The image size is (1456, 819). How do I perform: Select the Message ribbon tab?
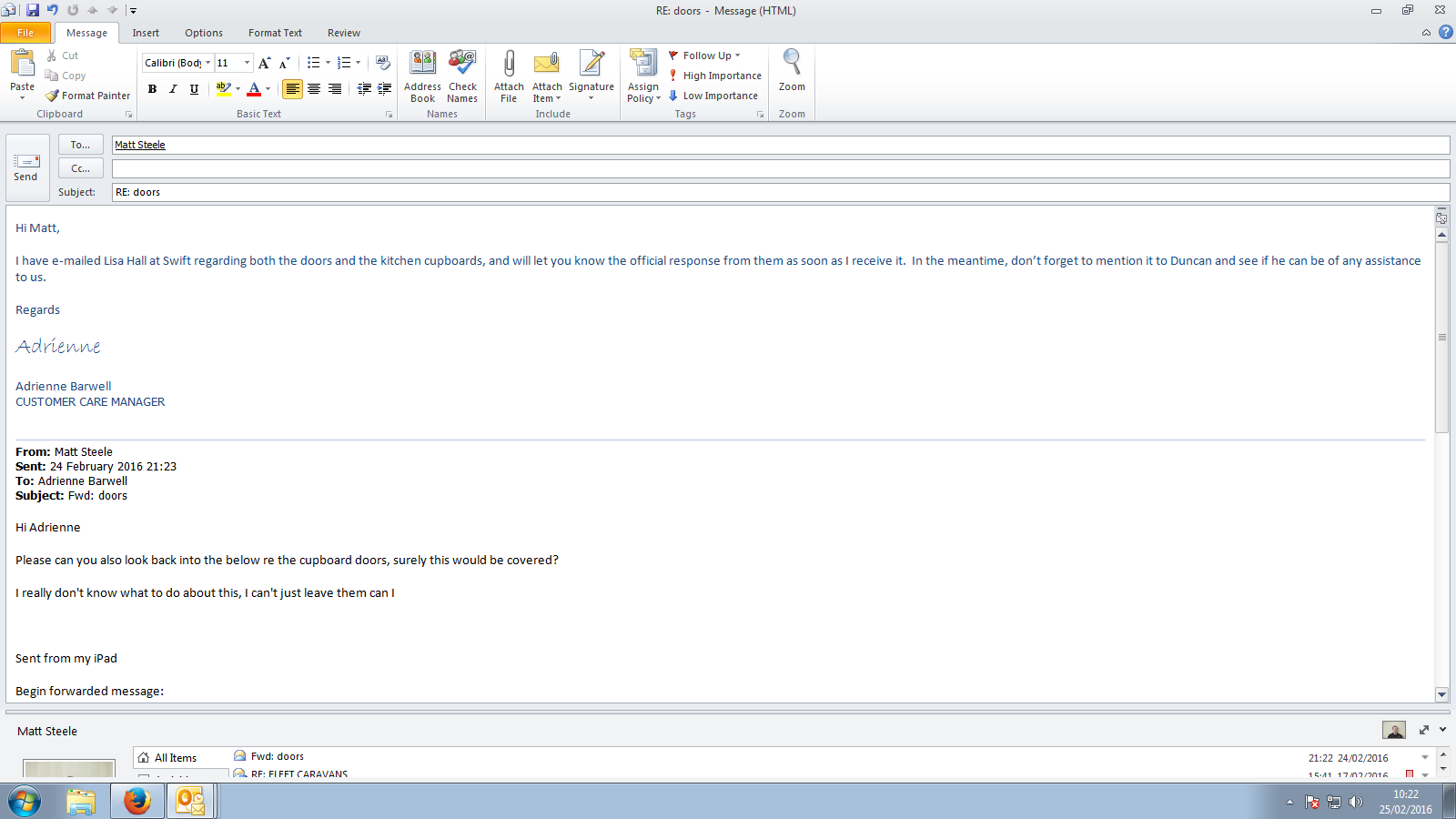tap(86, 33)
